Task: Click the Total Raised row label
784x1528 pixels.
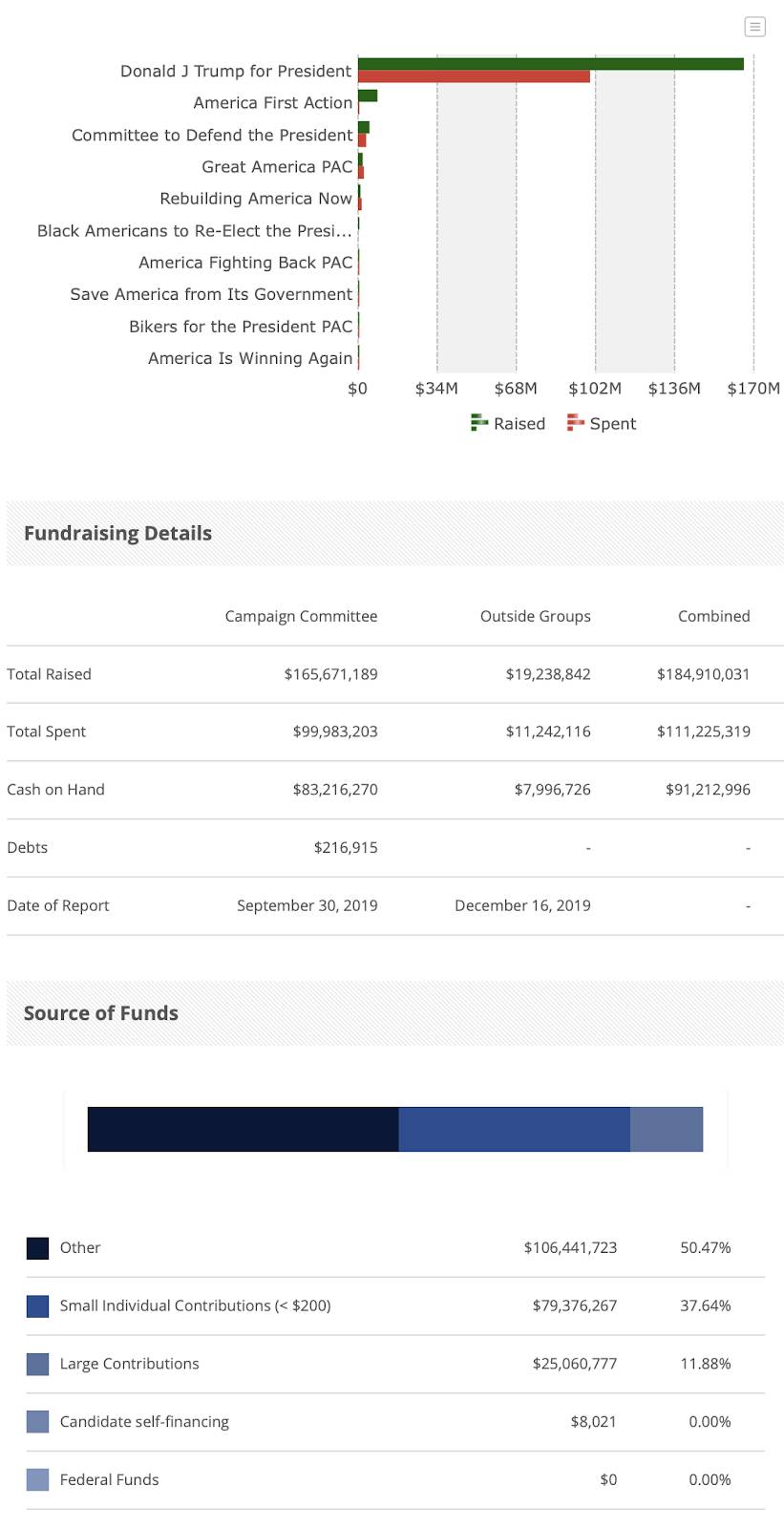Action: tap(49, 674)
